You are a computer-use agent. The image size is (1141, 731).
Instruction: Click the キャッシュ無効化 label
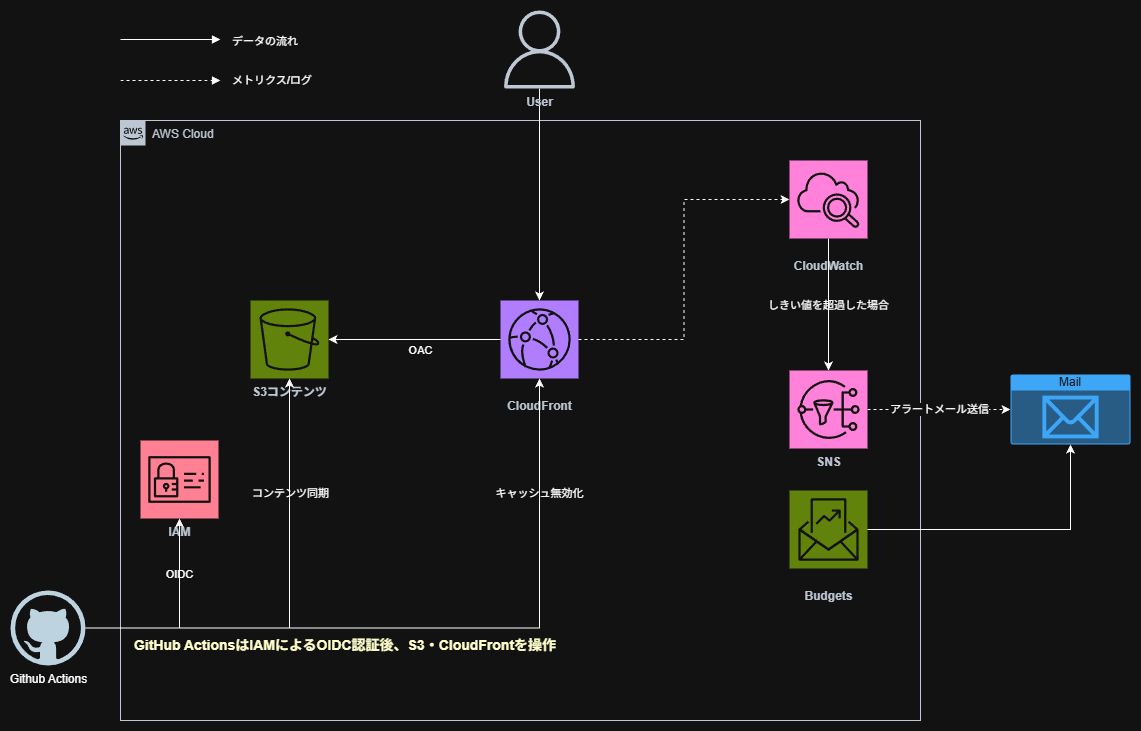click(539, 492)
